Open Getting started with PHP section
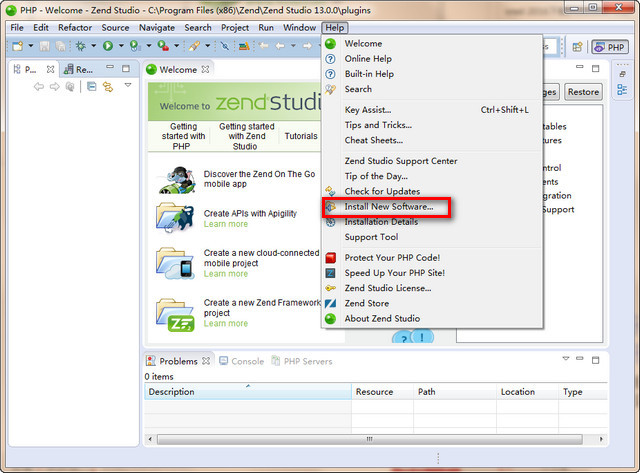The height and width of the screenshot is (473, 640). (x=182, y=136)
